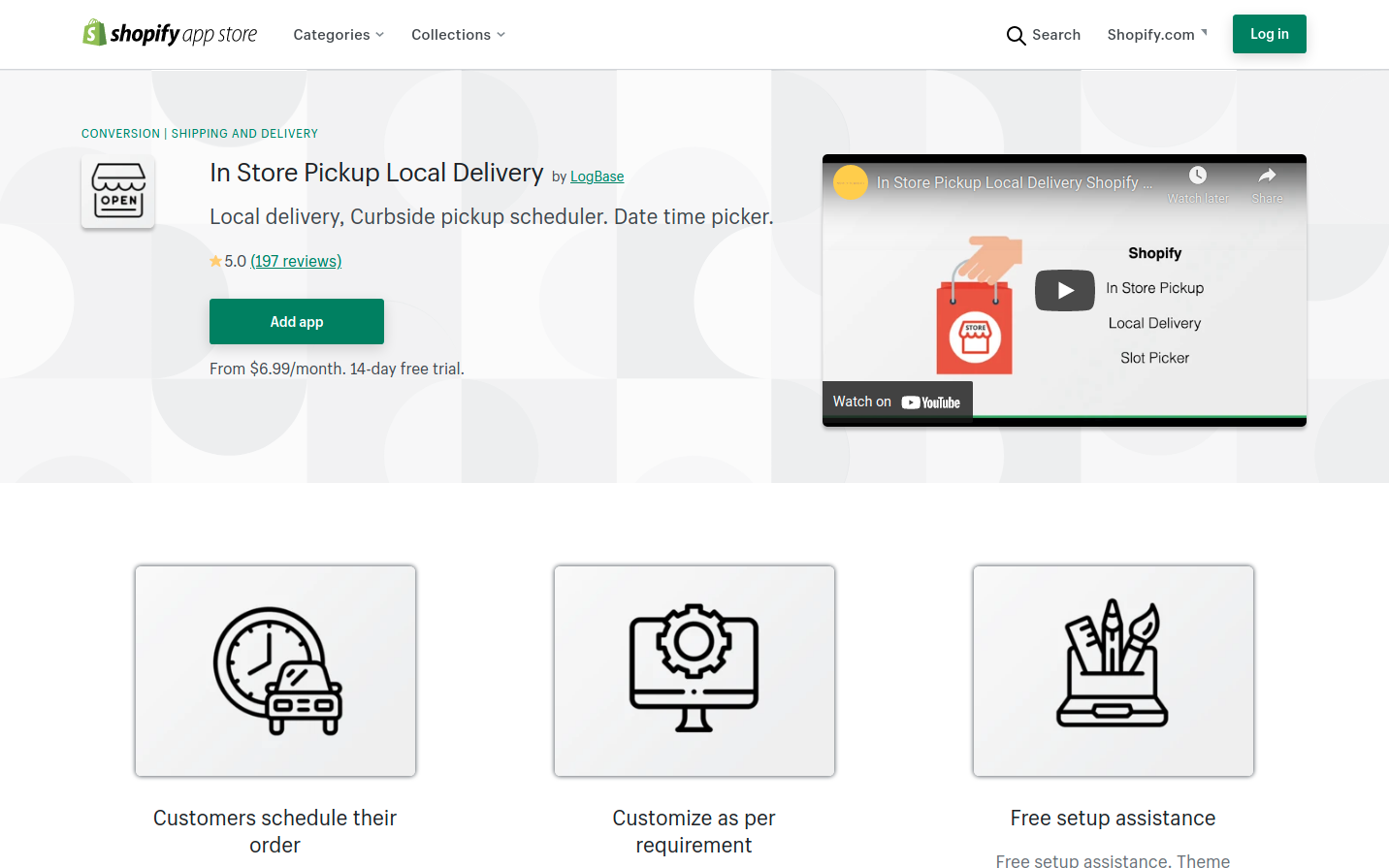This screenshot has height=868, width=1389.
Task: Click the Search label in the header
Action: 1056,35
